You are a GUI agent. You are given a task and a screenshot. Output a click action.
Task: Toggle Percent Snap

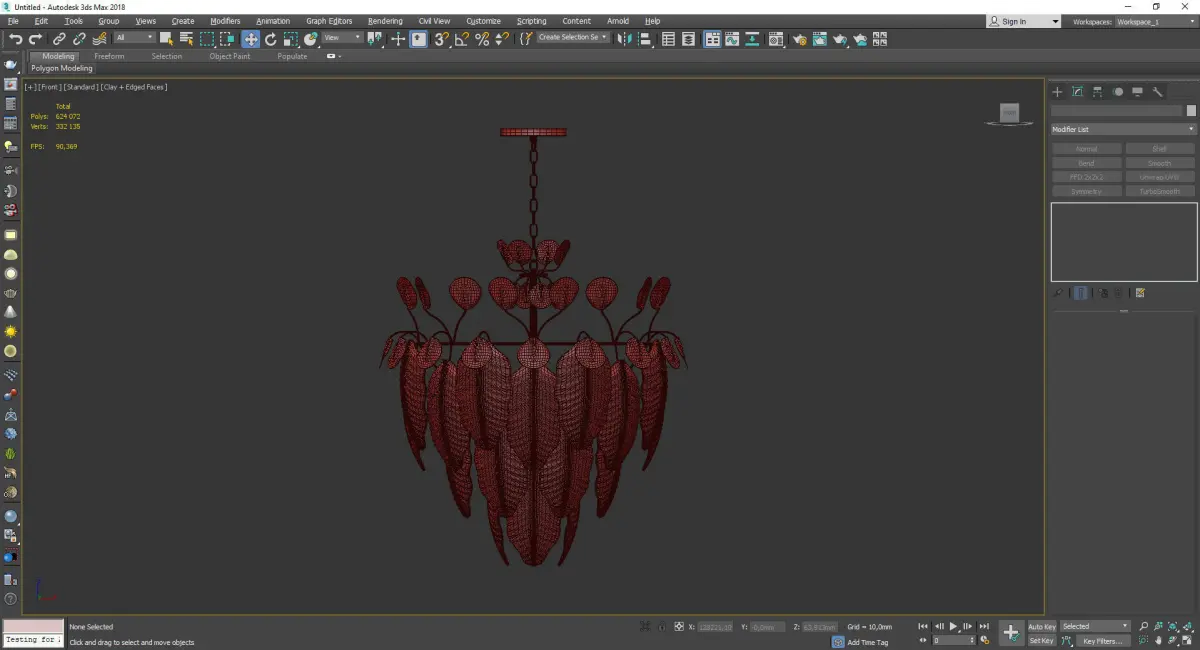(x=482, y=39)
